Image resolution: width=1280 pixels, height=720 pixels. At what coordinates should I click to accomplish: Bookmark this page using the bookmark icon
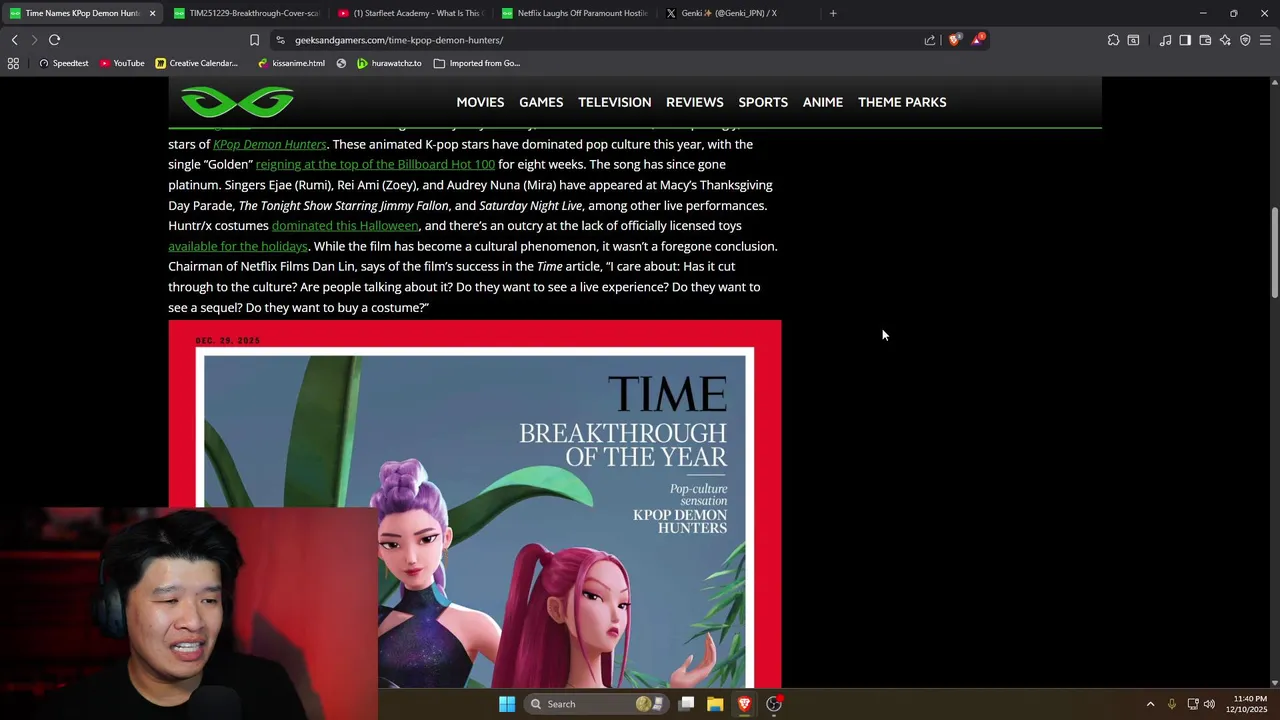click(254, 40)
